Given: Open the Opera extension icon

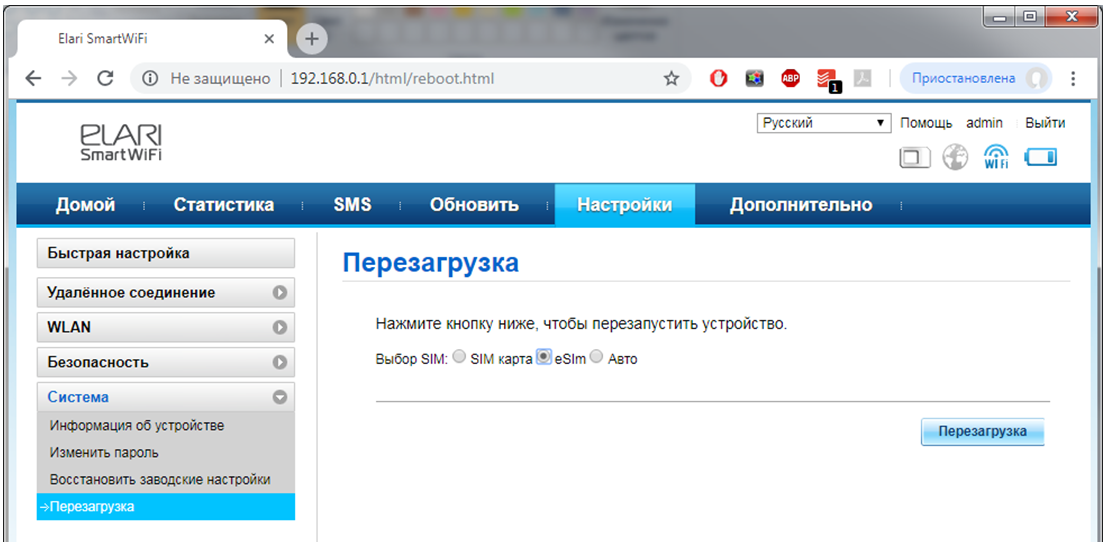Looking at the screenshot, I should coord(719,78).
